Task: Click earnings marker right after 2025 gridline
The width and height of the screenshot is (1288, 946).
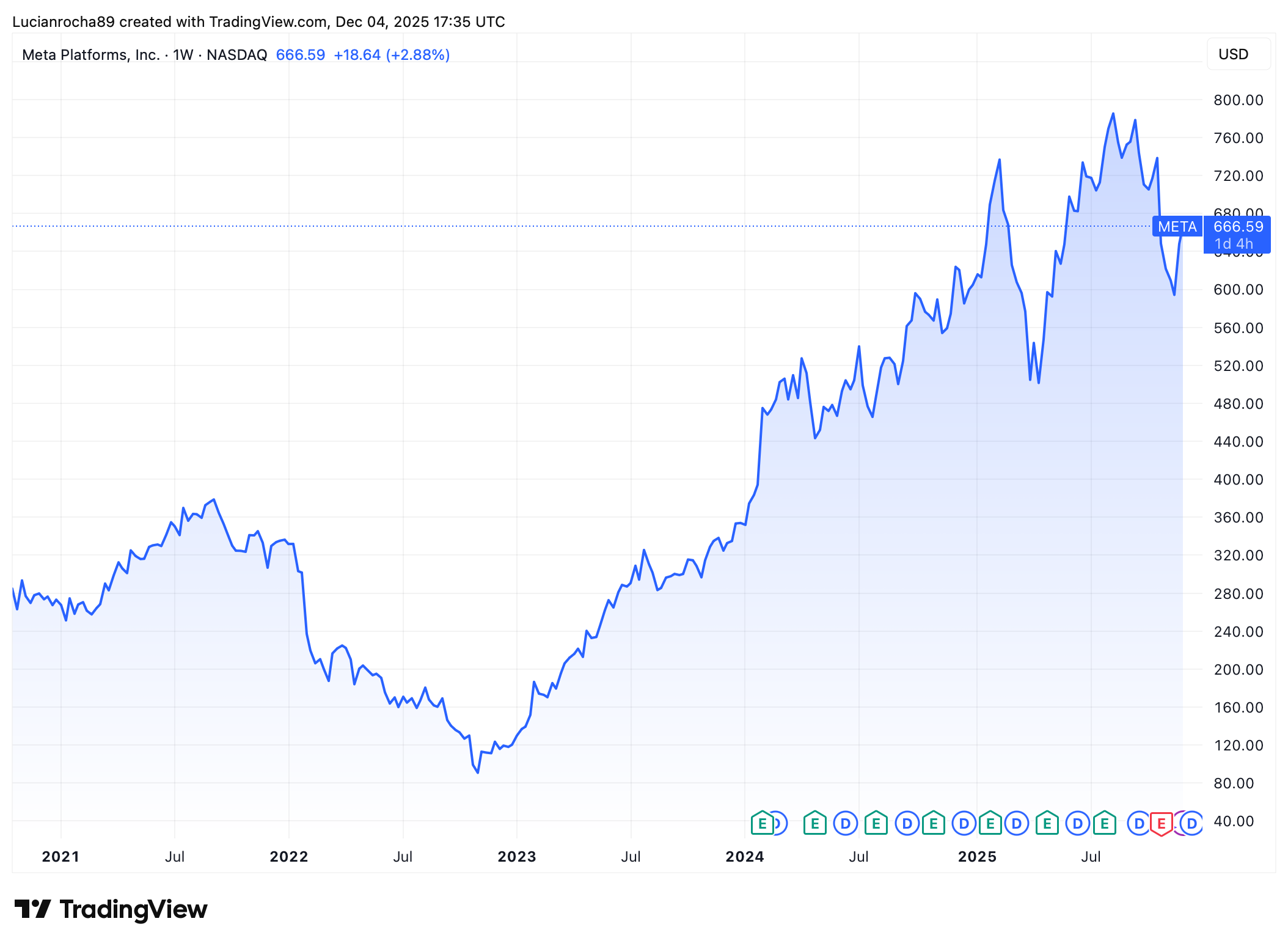Action: 990,823
